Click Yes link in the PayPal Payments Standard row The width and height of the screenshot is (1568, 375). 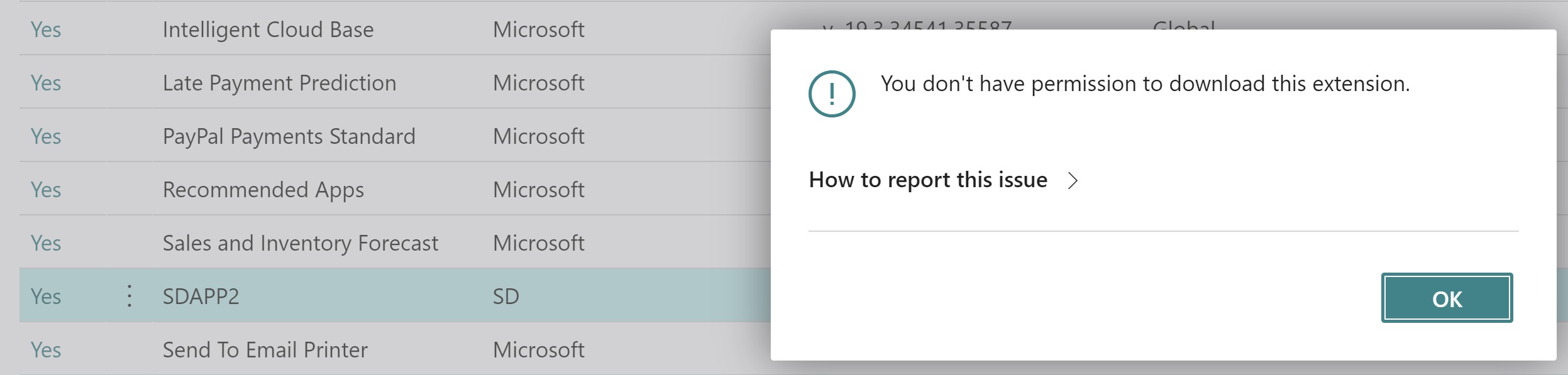46,136
